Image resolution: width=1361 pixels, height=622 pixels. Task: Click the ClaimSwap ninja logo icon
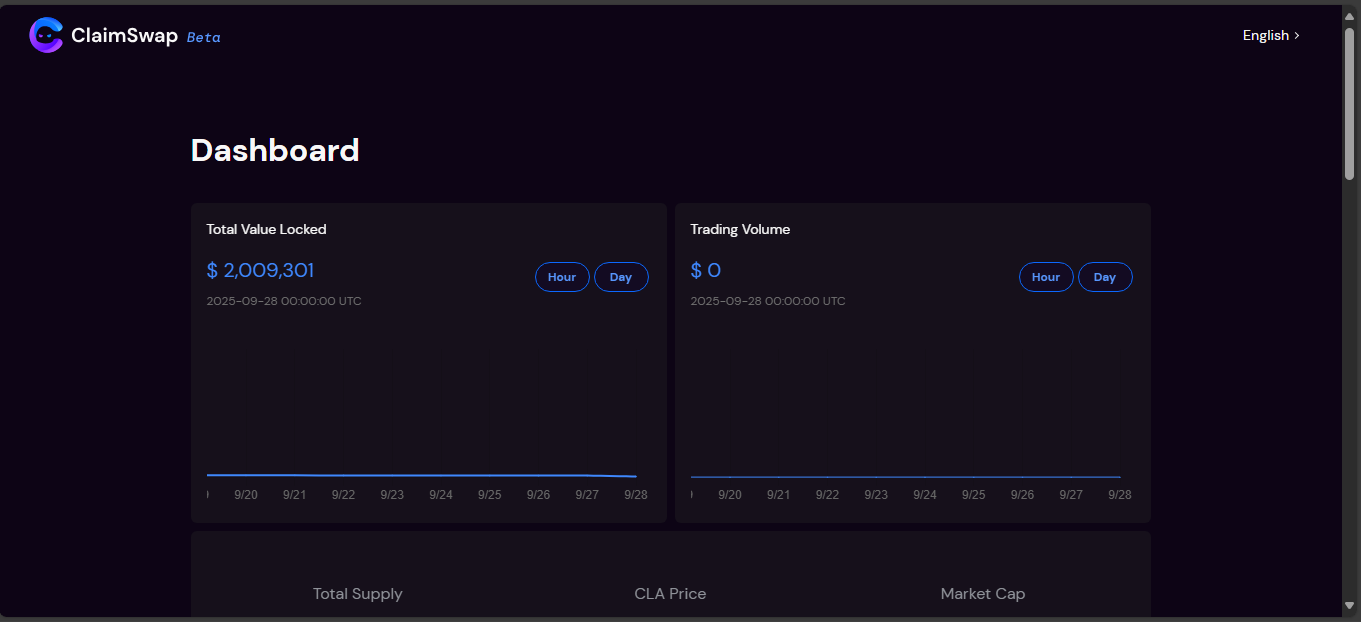46,36
